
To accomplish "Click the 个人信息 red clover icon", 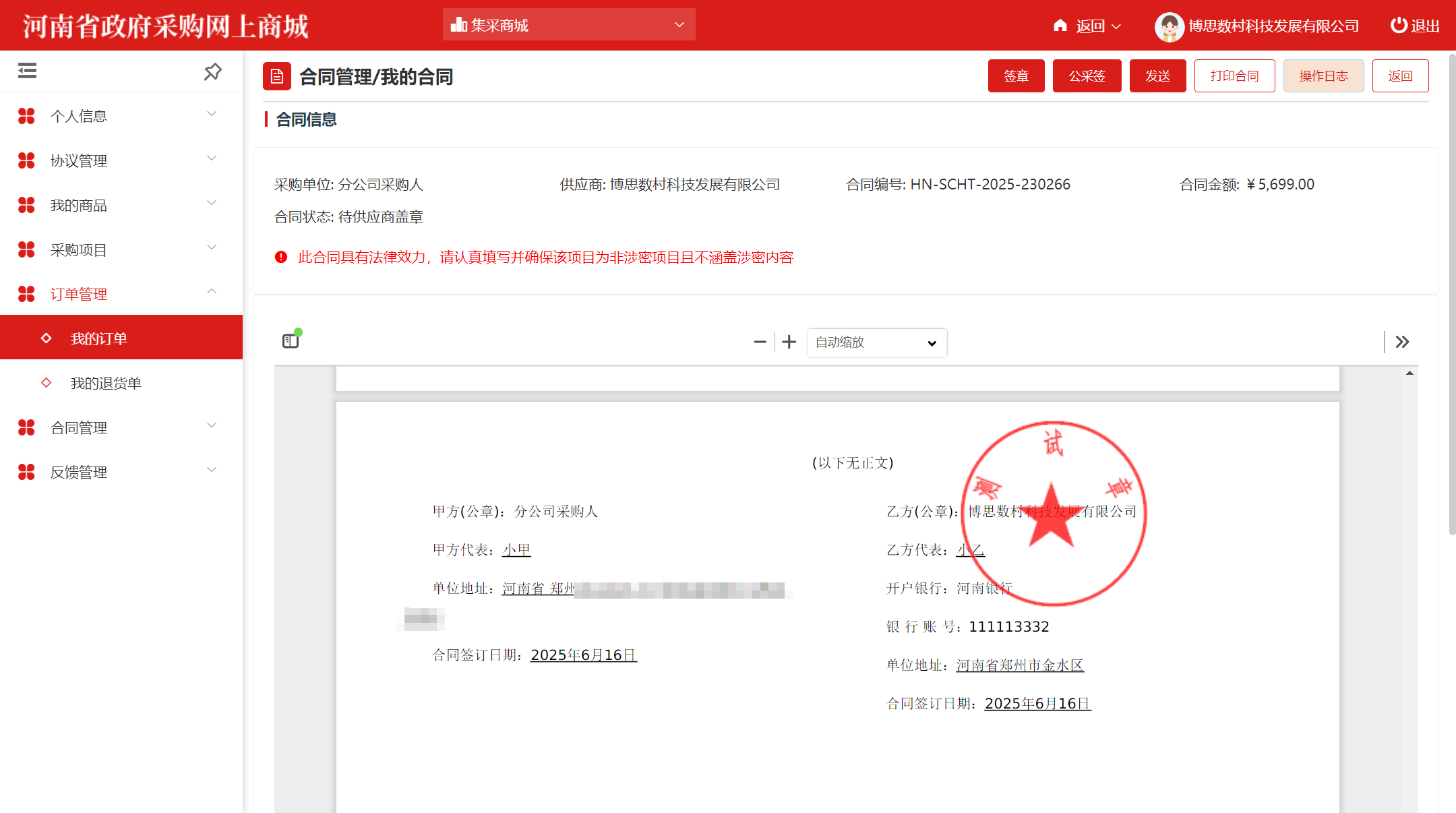I will point(26,116).
